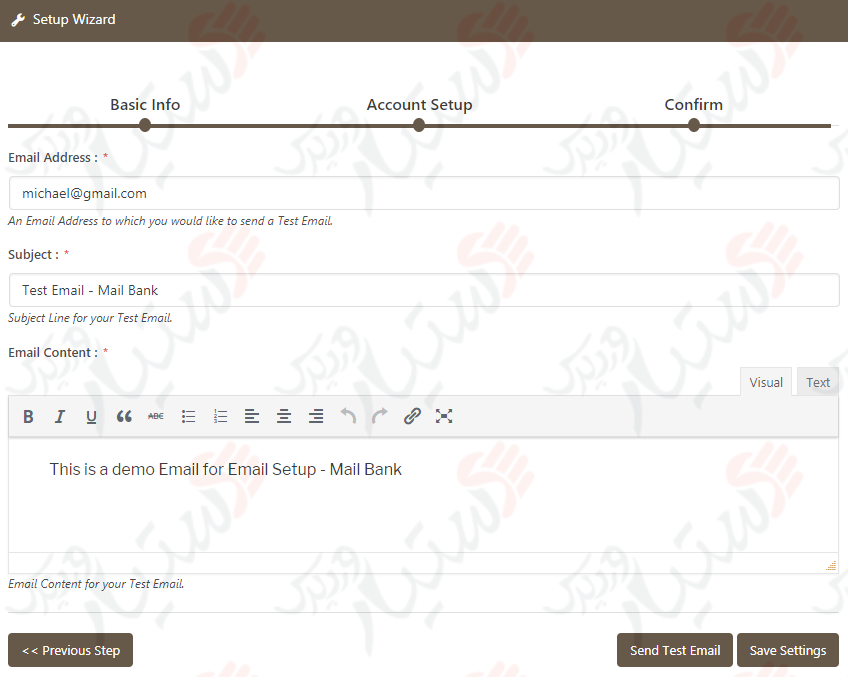848x677 pixels.
Task: Click the Send Test Email button
Action: (674, 650)
